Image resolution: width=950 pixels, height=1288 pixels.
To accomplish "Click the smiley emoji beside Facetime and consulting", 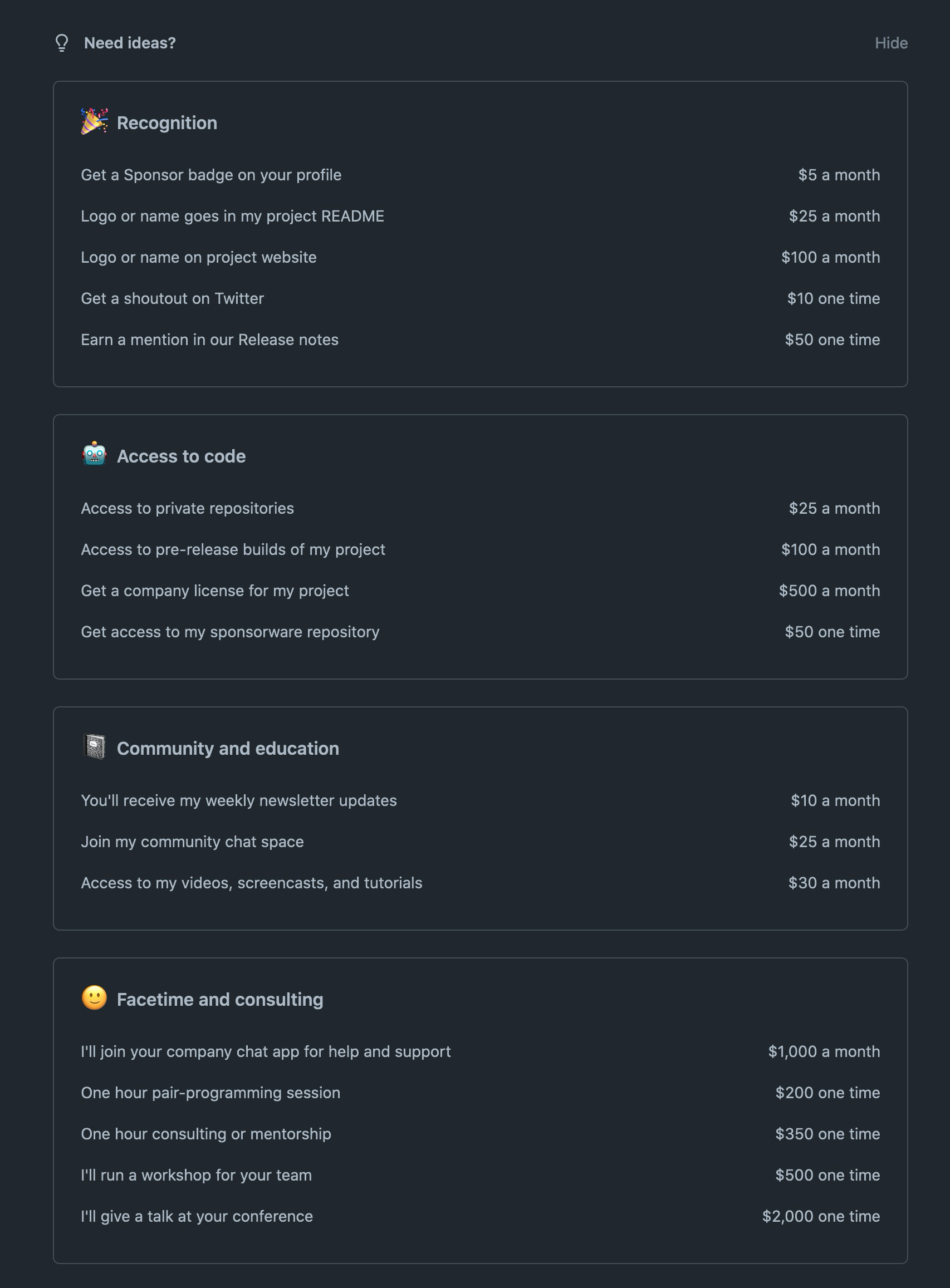I will (94, 999).
